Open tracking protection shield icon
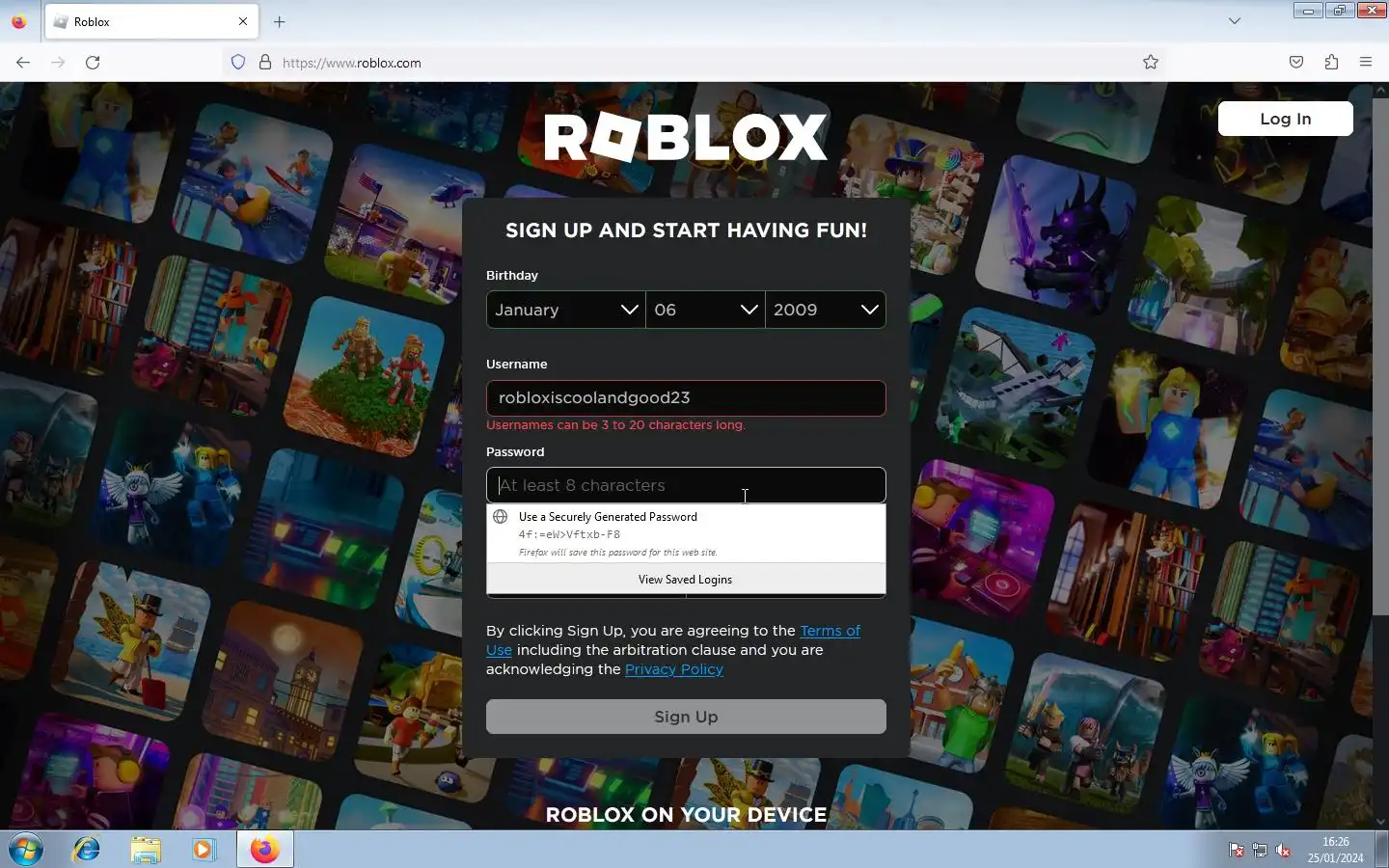The height and width of the screenshot is (868, 1389). coord(238,63)
